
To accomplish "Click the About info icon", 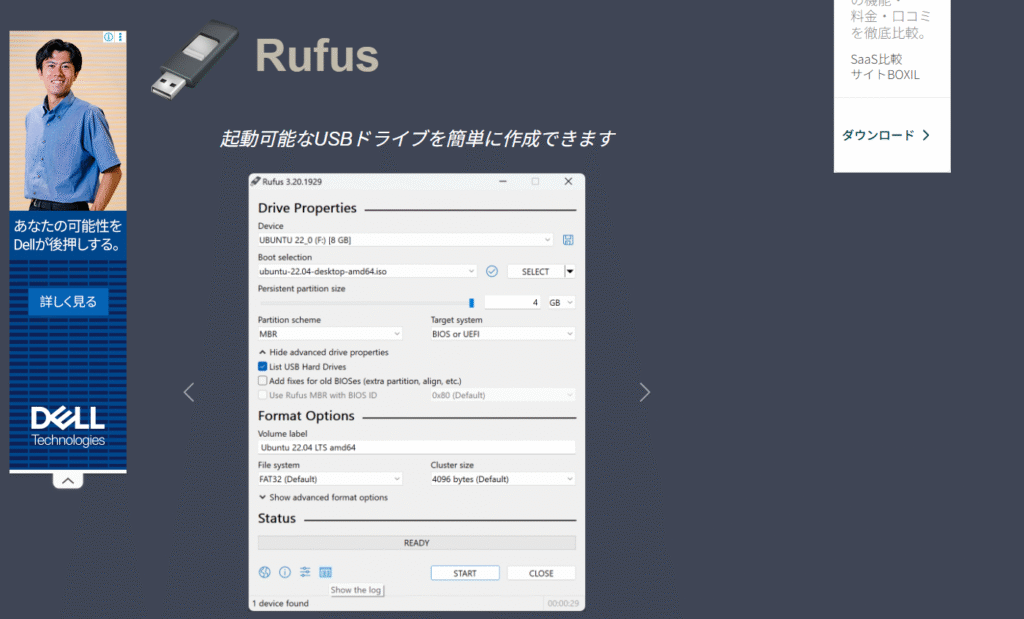I will pyautogui.click(x=285, y=573).
